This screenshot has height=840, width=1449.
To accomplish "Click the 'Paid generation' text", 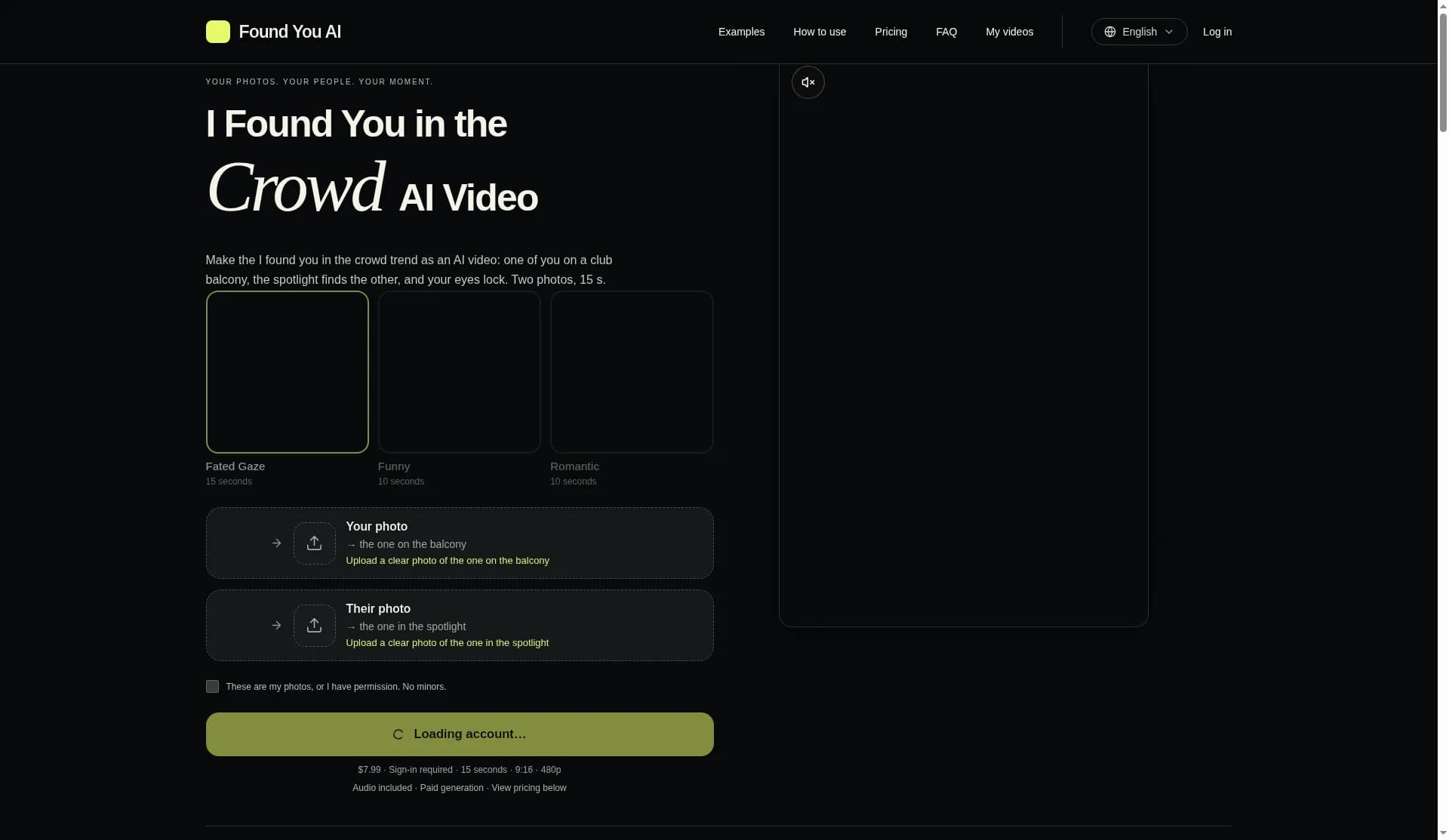I will (451, 788).
